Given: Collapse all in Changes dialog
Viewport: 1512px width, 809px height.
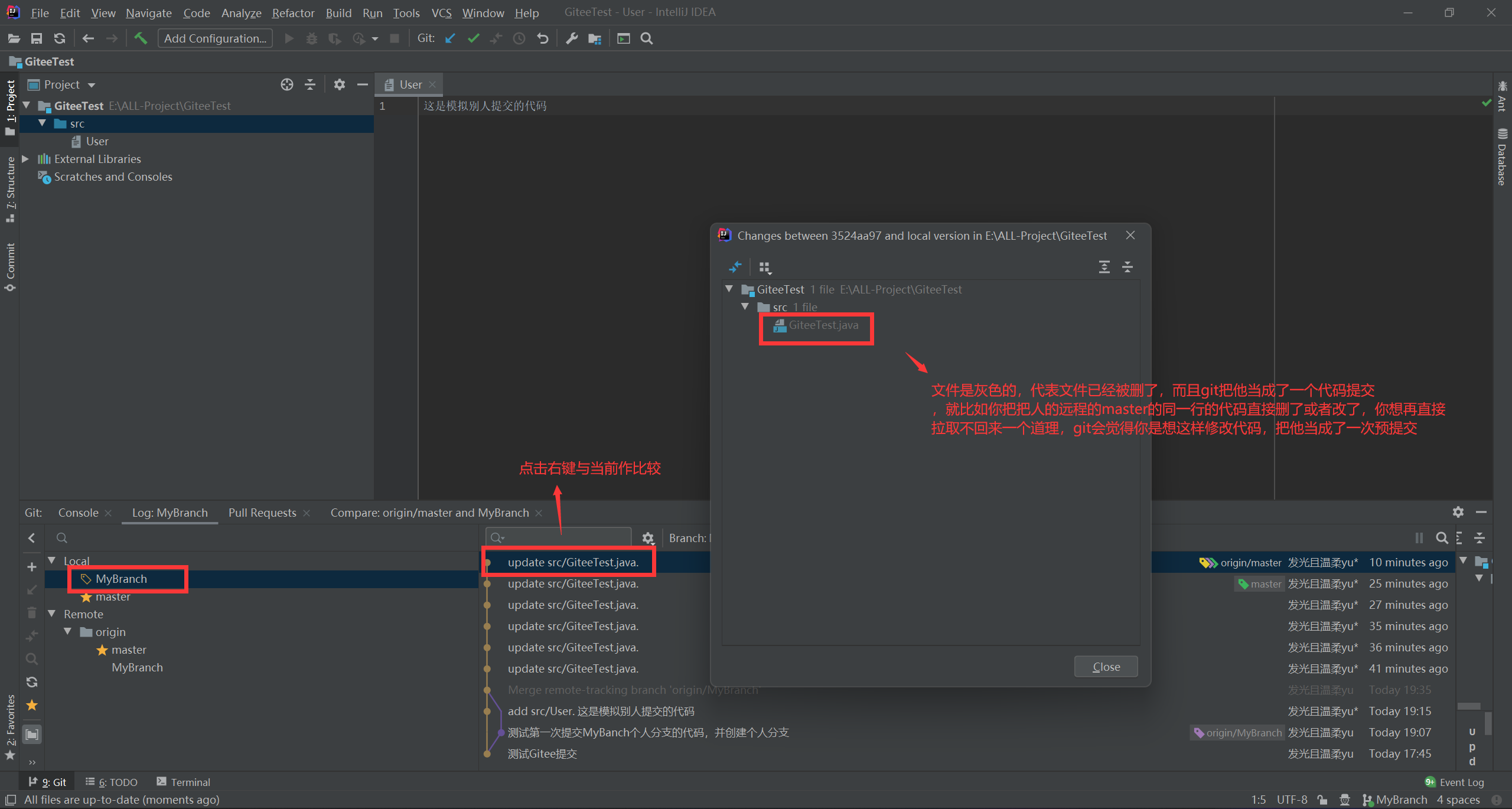Looking at the screenshot, I should coord(1128,267).
